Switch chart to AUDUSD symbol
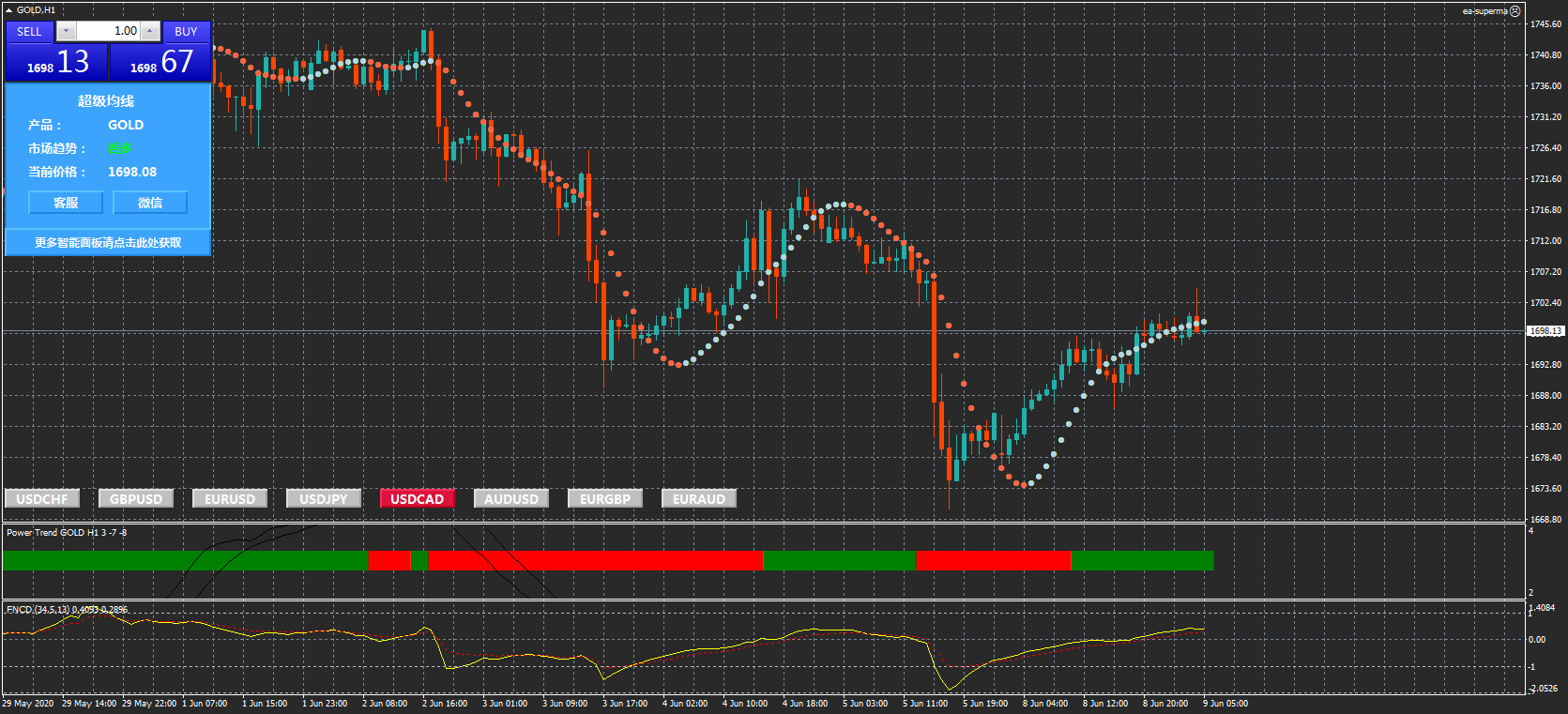Image resolution: width=1568 pixels, height=714 pixels. pyautogui.click(x=511, y=499)
